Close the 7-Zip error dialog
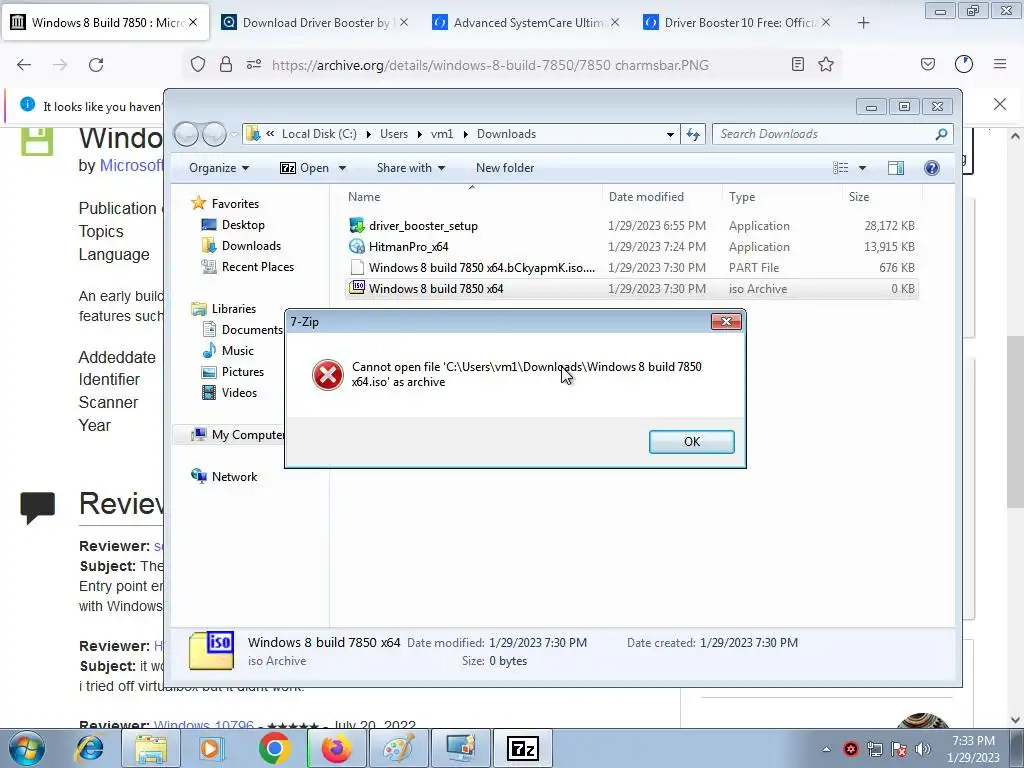1024x768 pixels. [x=726, y=321]
